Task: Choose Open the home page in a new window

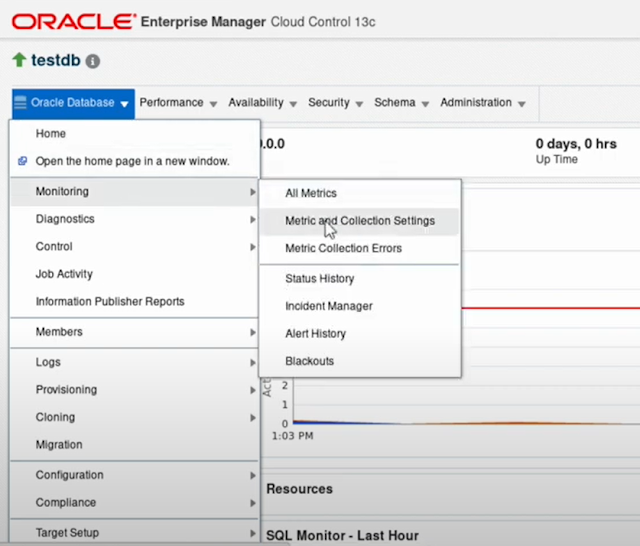Action: (135, 161)
